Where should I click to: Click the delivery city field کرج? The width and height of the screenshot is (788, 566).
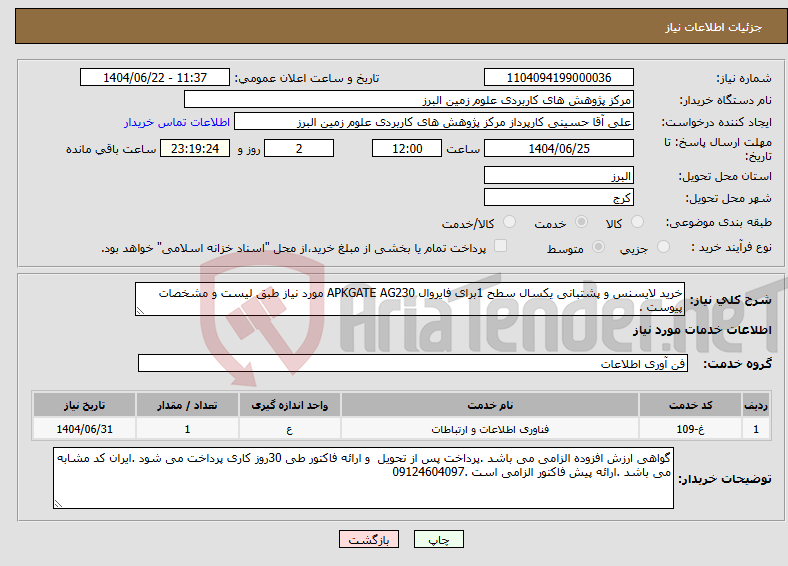pos(559,197)
